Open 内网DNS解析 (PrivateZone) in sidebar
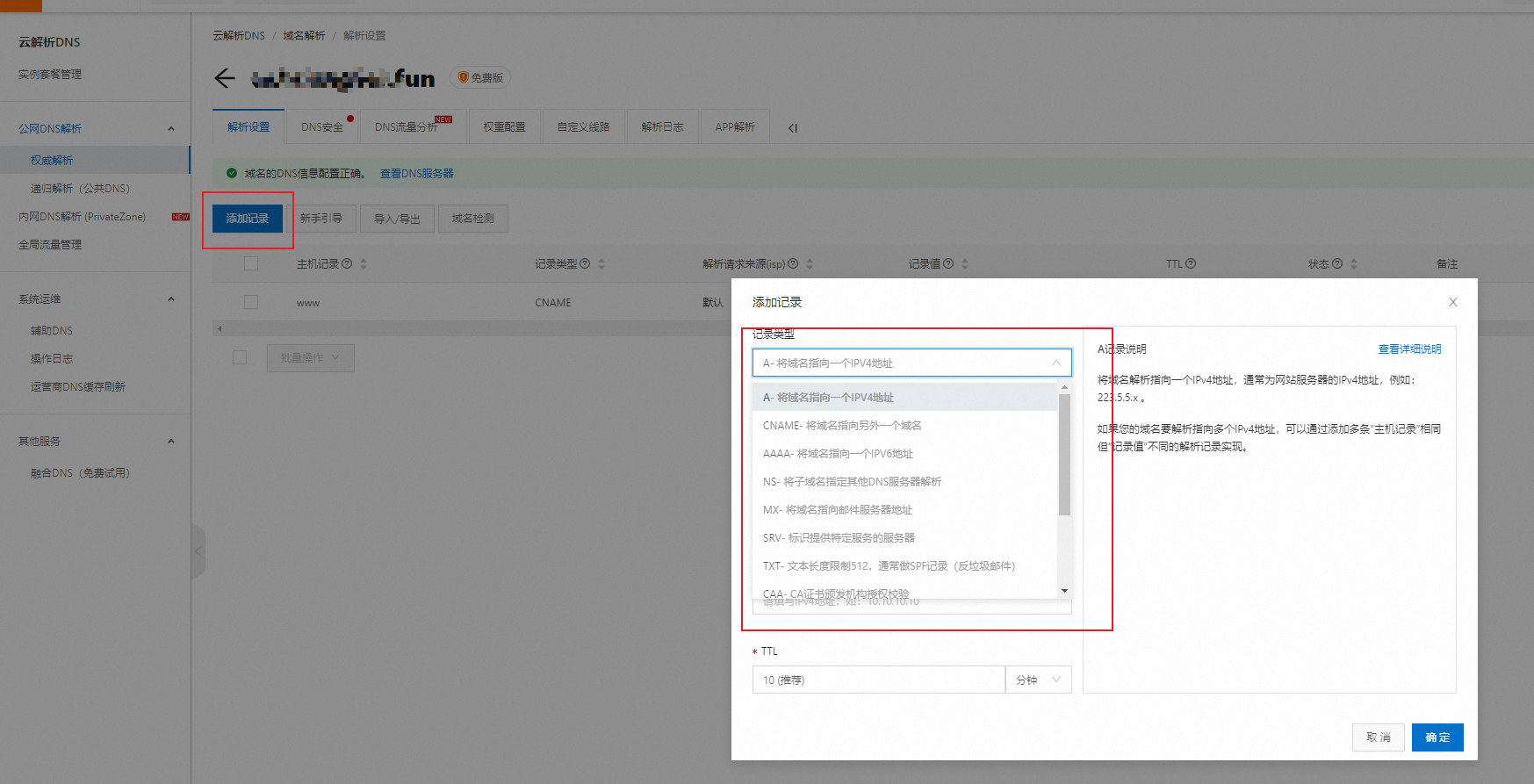The height and width of the screenshot is (784, 1534). [82, 216]
